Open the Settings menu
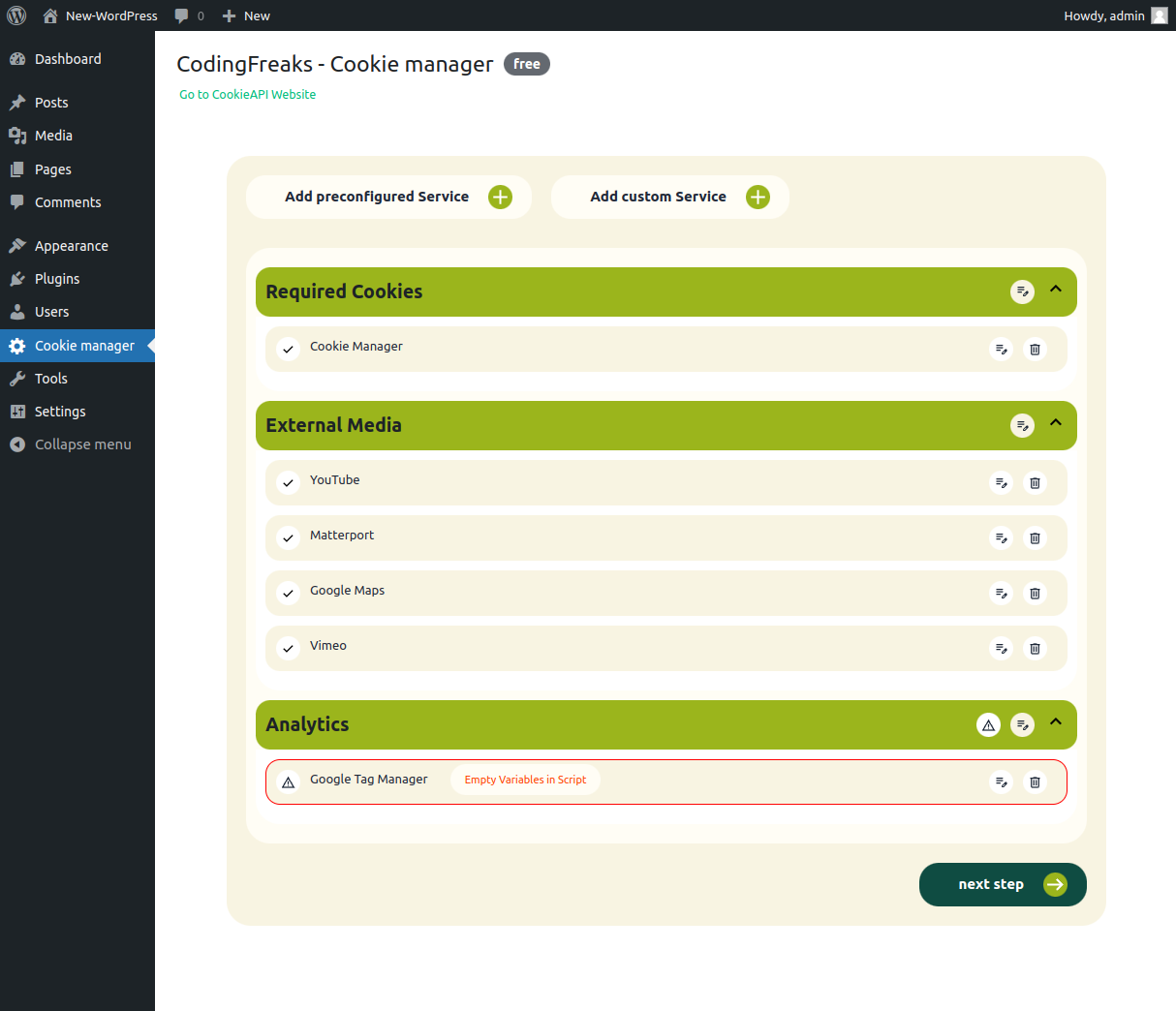The width and height of the screenshot is (1176, 1011). [x=77, y=412]
